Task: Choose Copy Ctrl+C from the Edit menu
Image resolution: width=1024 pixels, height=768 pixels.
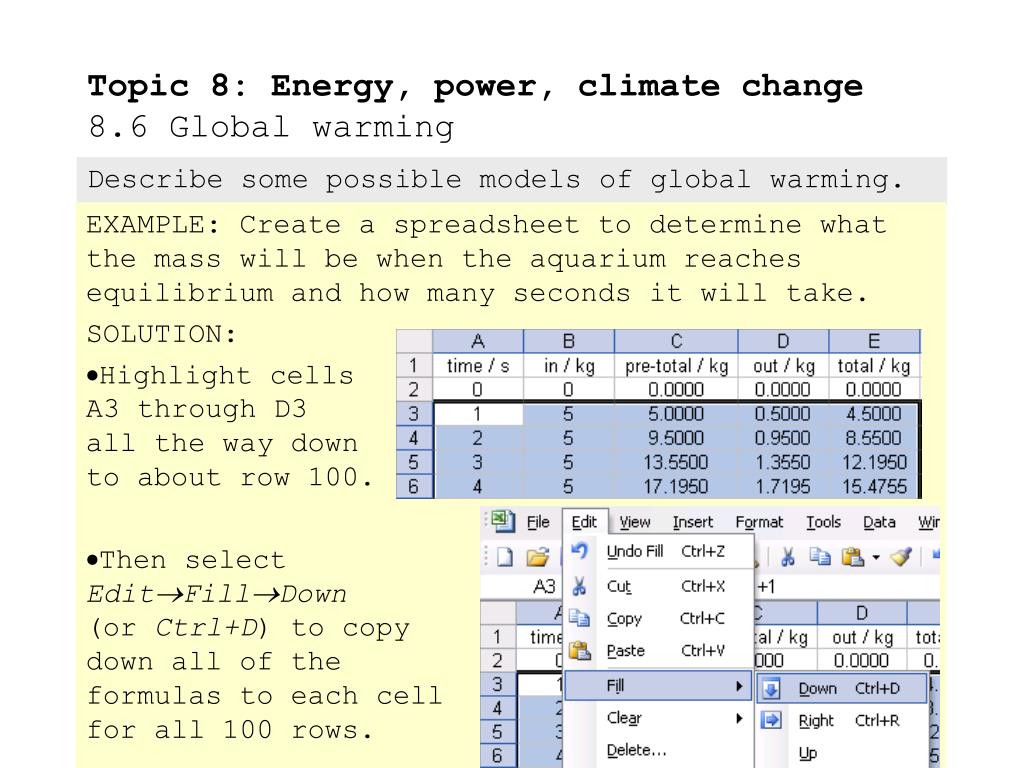Action: point(660,618)
